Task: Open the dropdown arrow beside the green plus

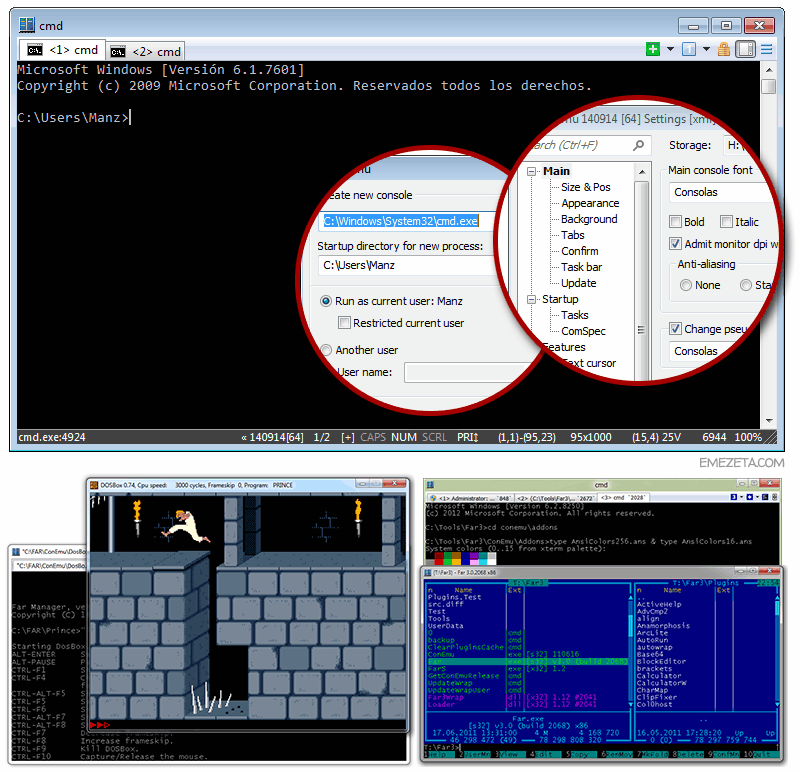Action: [x=670, y=49]
